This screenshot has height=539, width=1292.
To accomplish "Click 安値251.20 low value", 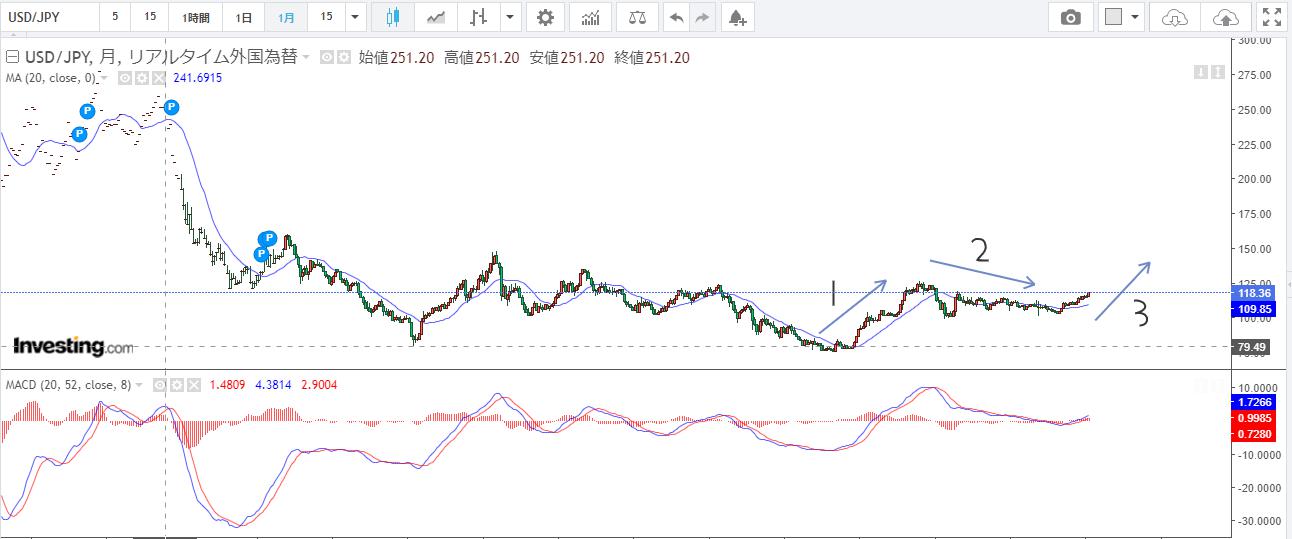I will [x=567, y=58].
